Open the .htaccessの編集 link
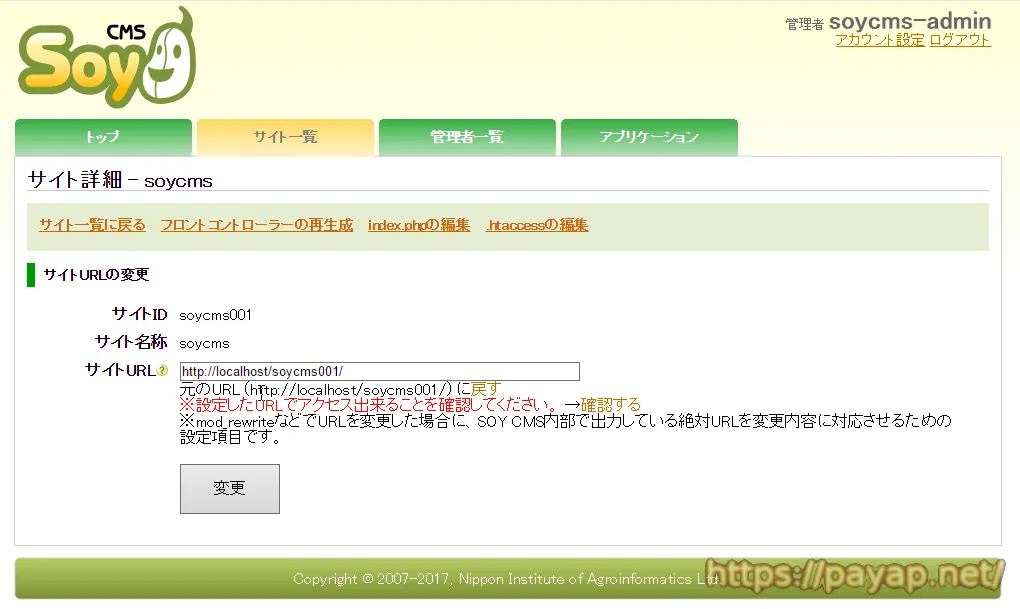Image resolution: width=1020 pixels, height=609 pixels. 537,225
